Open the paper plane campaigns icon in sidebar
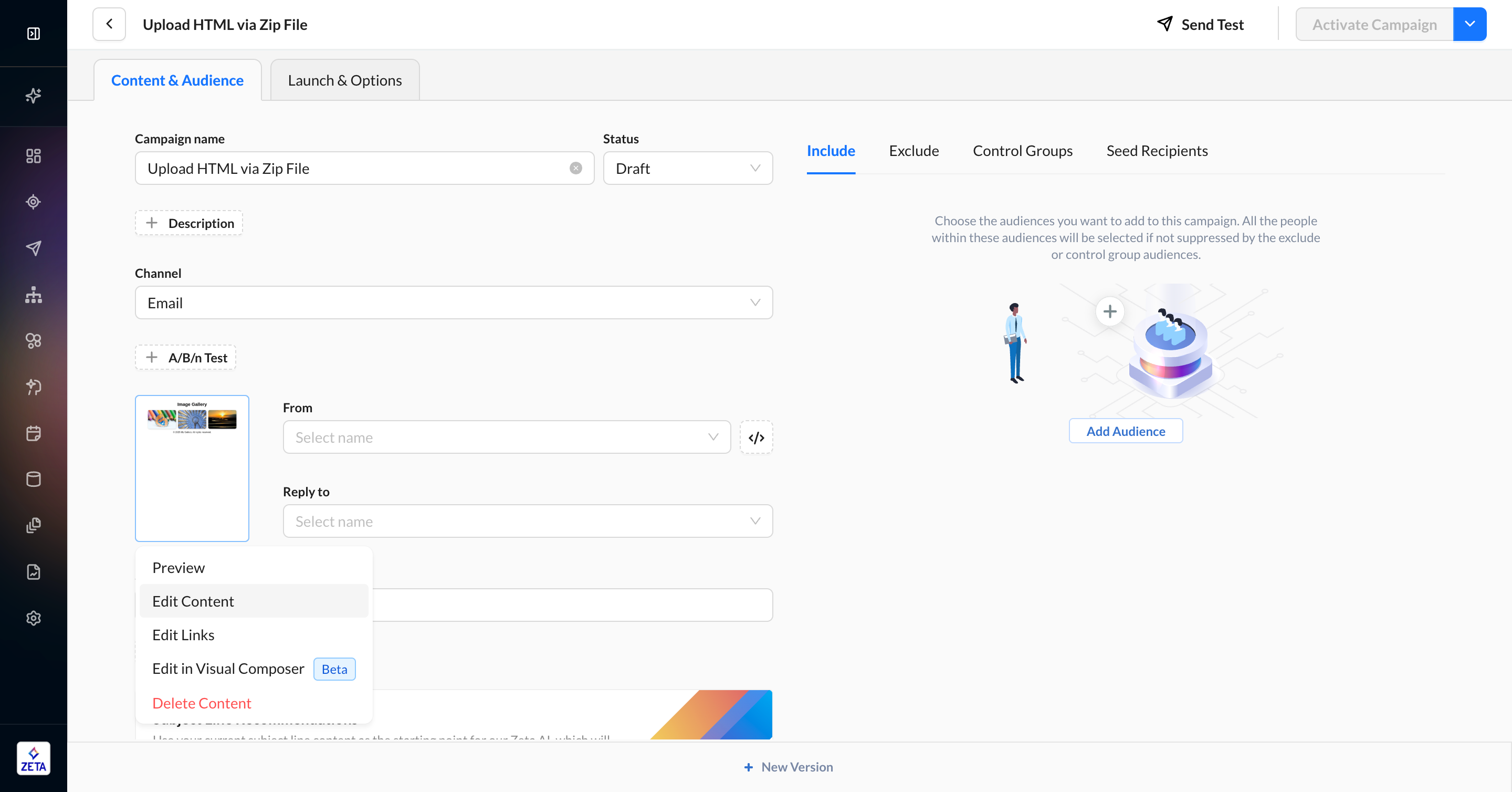Screen dimensions: 1512x792 (34, 248)
